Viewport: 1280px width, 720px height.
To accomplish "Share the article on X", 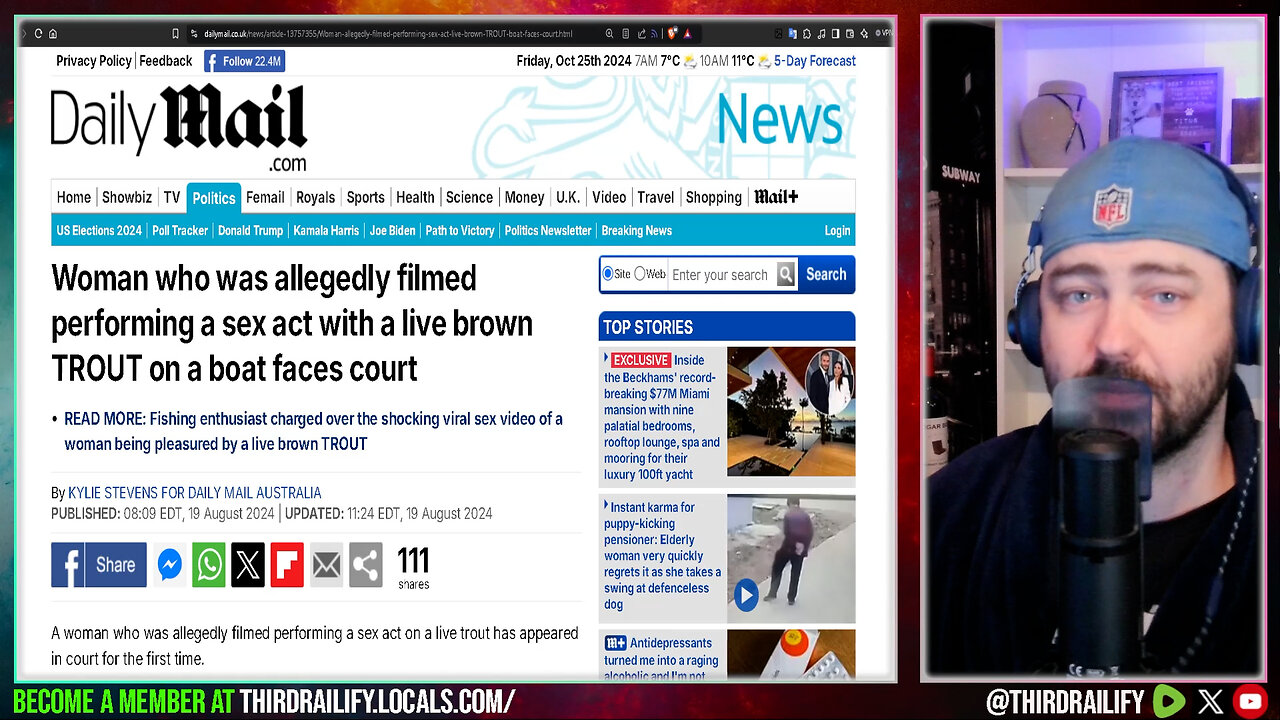I will point(248,565).
